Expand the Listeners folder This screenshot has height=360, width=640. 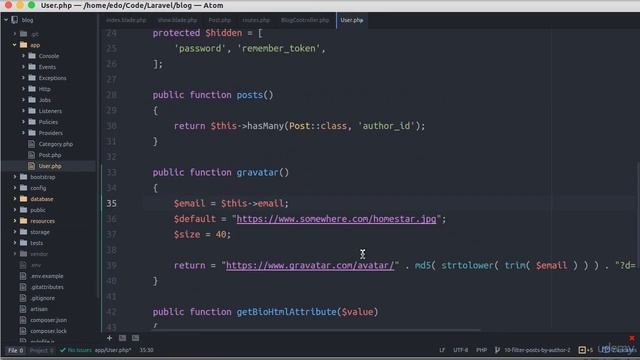[23, 111]
